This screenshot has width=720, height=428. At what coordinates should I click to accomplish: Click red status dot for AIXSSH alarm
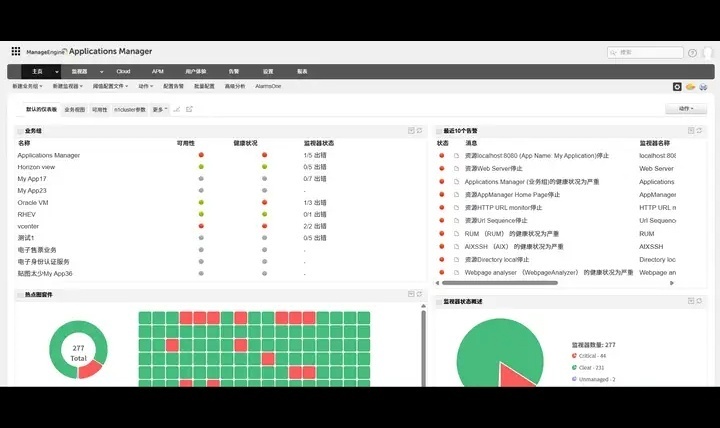tap(442, 247)
